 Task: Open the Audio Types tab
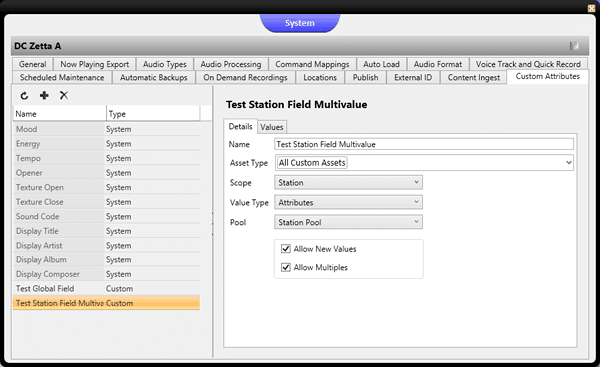(x=165, y=64)
